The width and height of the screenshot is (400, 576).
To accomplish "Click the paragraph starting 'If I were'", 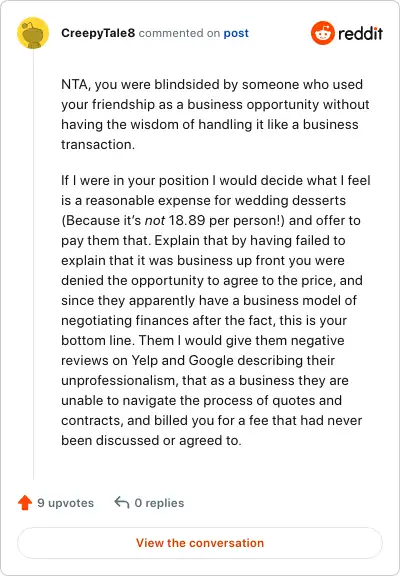I will (x=216, y=310).
